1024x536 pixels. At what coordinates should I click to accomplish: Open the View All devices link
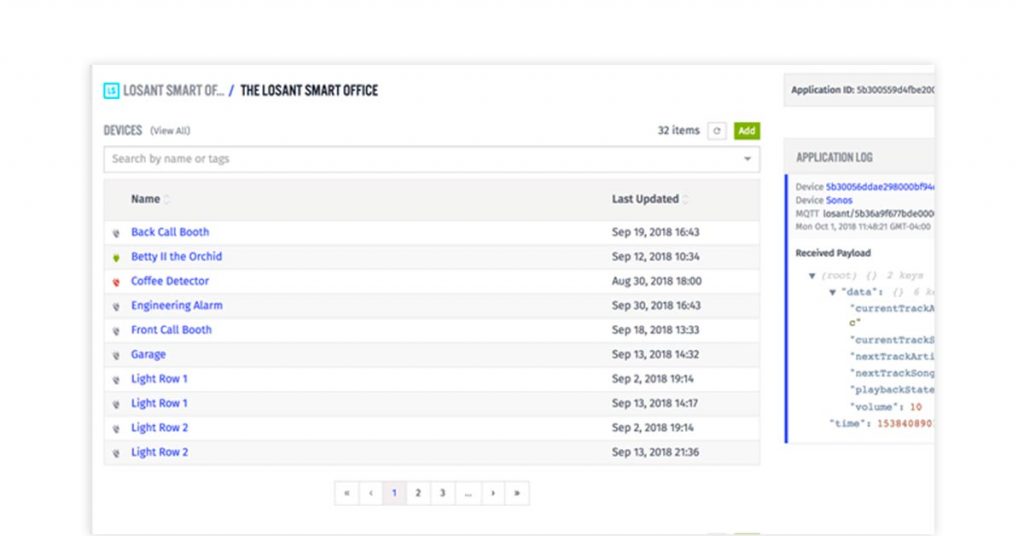(170, 131)
